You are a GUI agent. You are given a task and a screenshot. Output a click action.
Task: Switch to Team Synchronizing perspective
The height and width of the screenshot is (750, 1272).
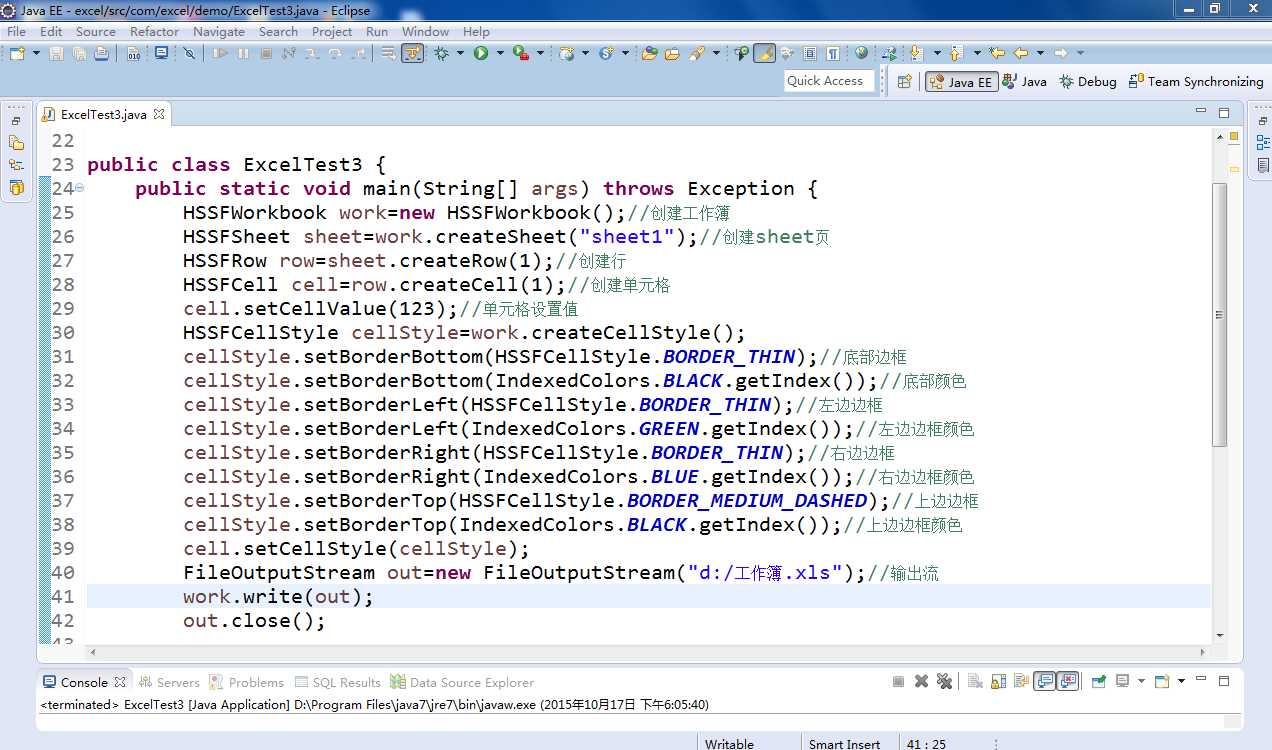pos(1196,82)
